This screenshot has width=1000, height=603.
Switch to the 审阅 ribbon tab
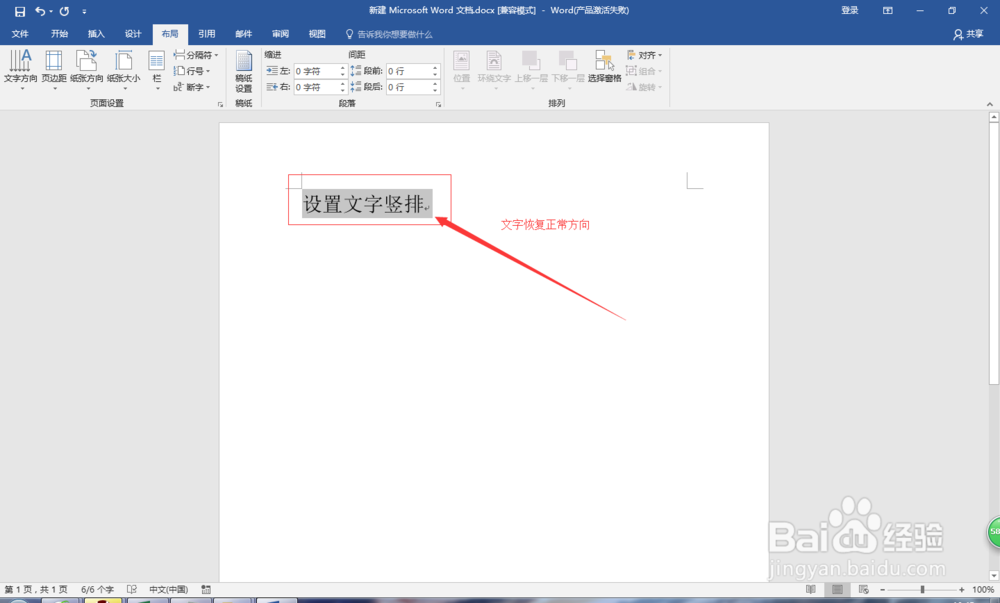[279, 33]
